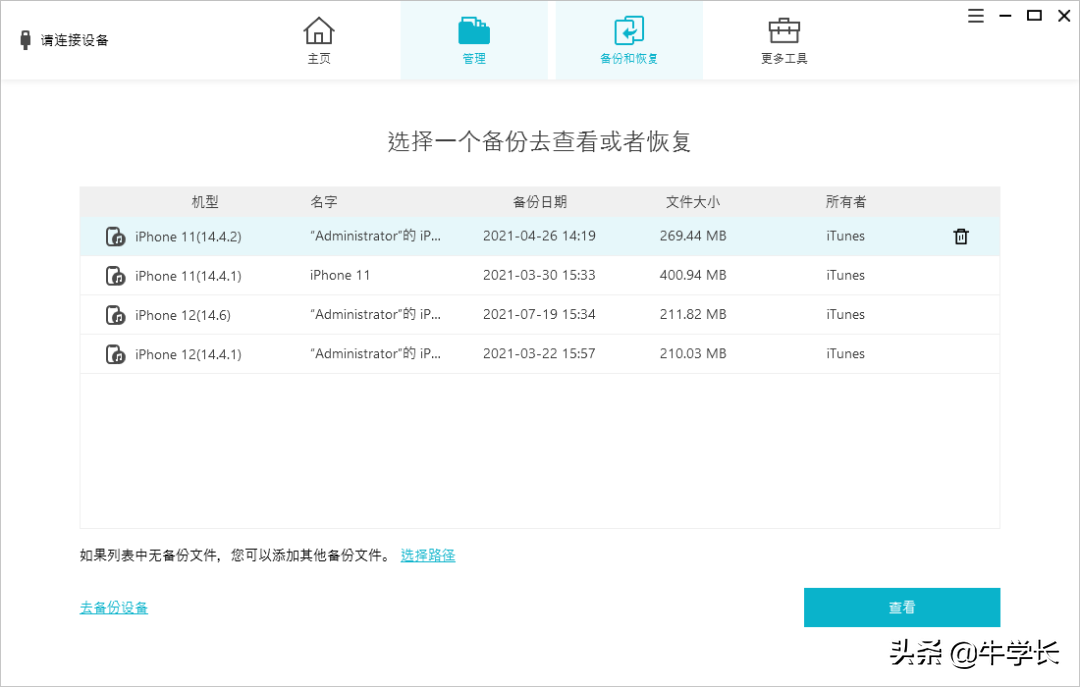The height and width of the screenshot is (687, 1080).
Task: Open the 主页 home icon
Action: tap(318, 31)
